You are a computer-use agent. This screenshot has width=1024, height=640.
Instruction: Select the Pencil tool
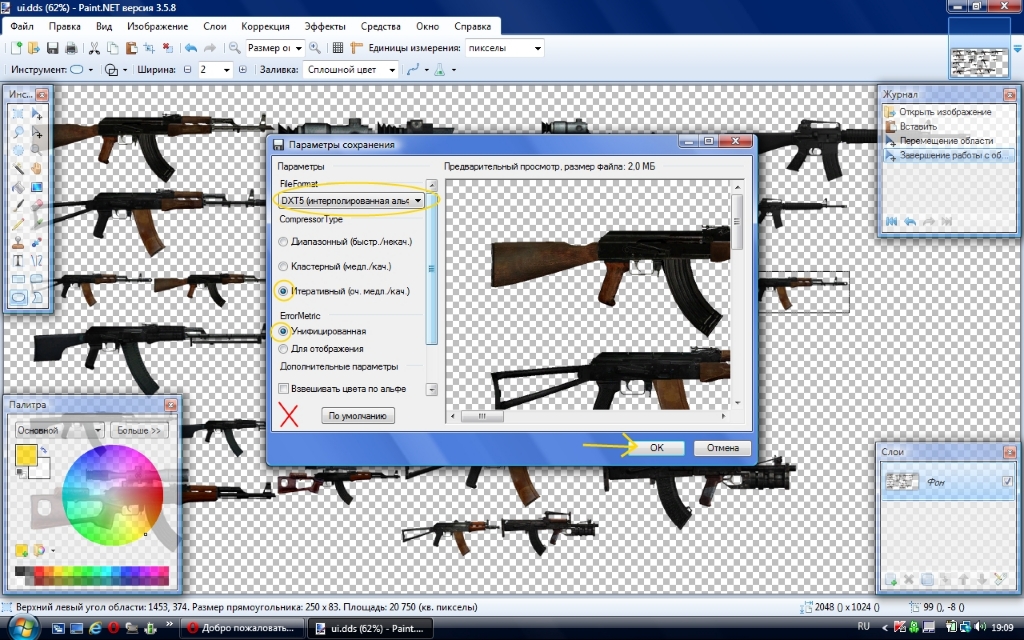[18, 223]
